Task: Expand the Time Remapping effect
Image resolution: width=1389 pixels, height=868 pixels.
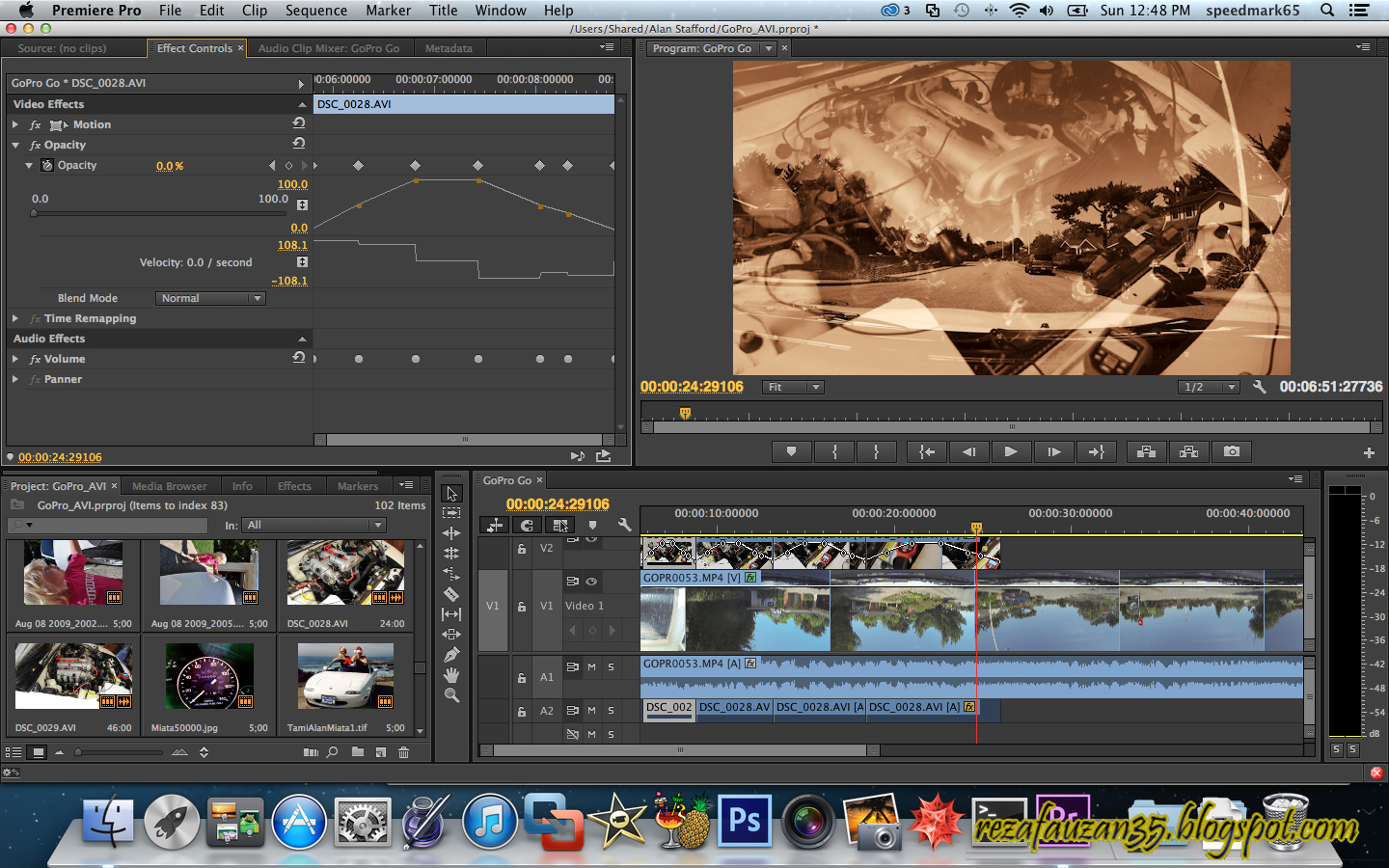Action: (x=15, y=318)
